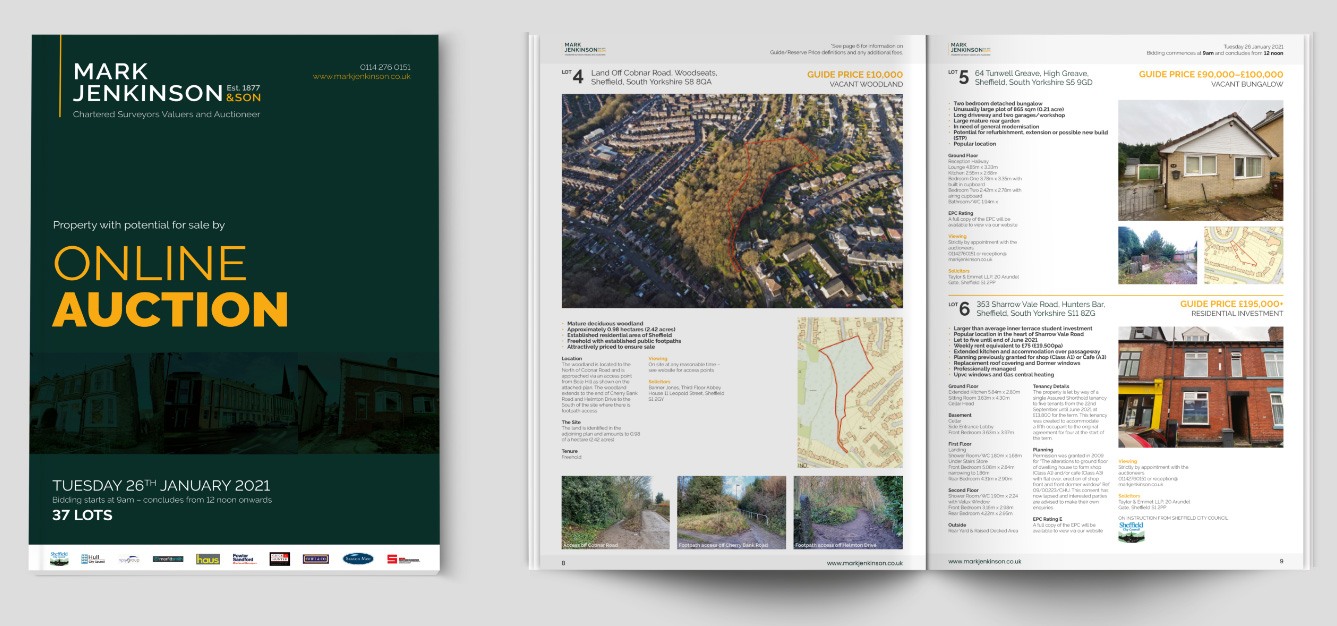
Task: Click the Fowler Sandford logo on the cover's footer strip
Action: tap(244, 559)
